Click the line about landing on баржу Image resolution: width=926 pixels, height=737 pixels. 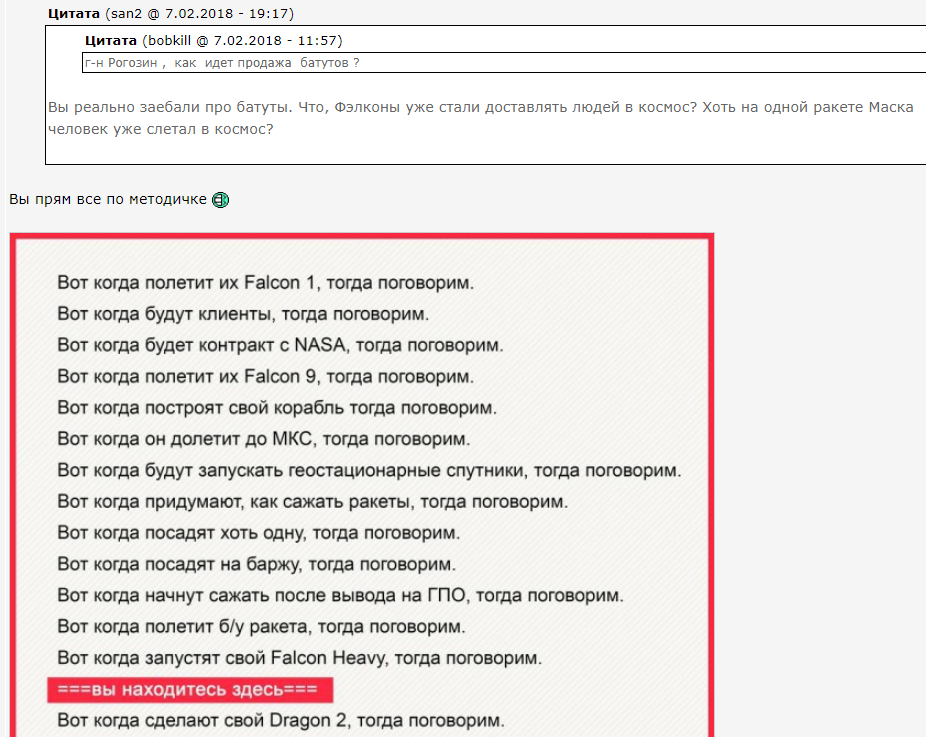click(x=257, y=564)
